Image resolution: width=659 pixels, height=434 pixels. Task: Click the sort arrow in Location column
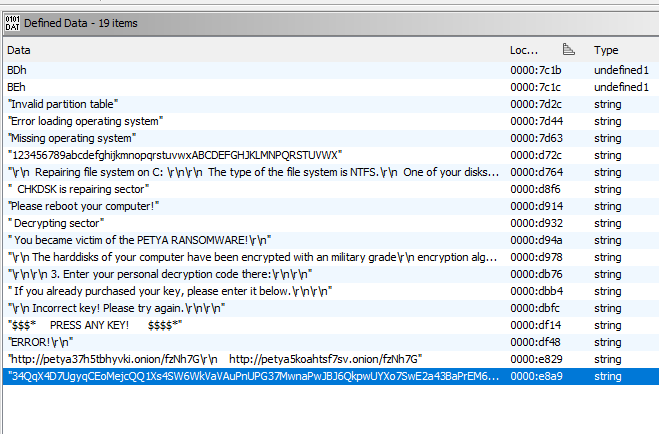569,49
